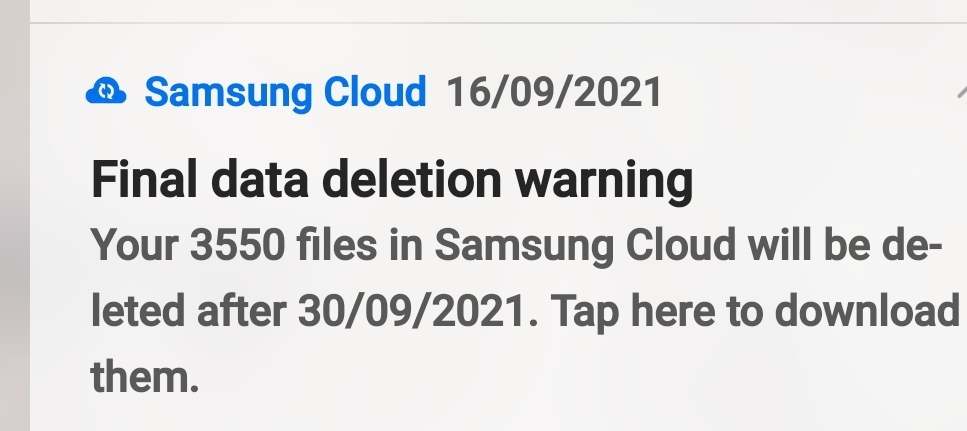Tap the blue Samsung Cloud app name
The width and height of the screenshot is (967, 431).
(285, 93)
